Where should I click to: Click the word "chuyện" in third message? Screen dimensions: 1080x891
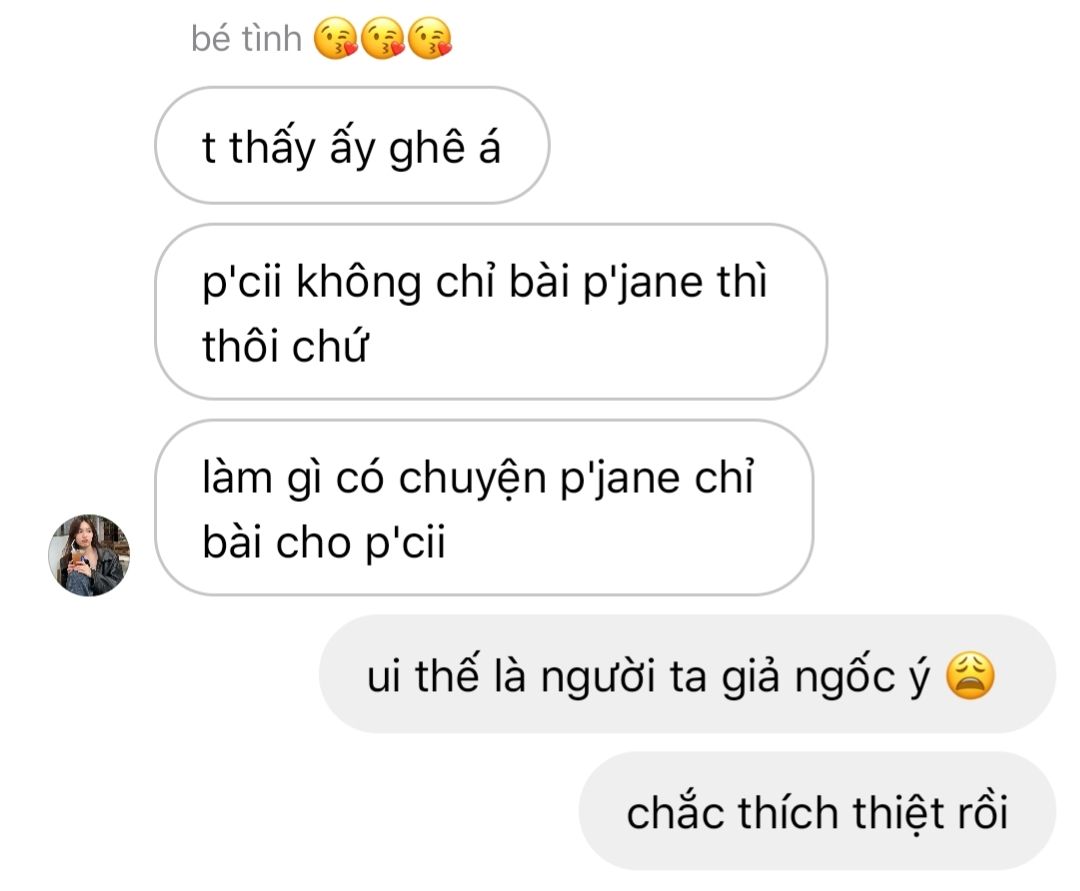(472, 478)
